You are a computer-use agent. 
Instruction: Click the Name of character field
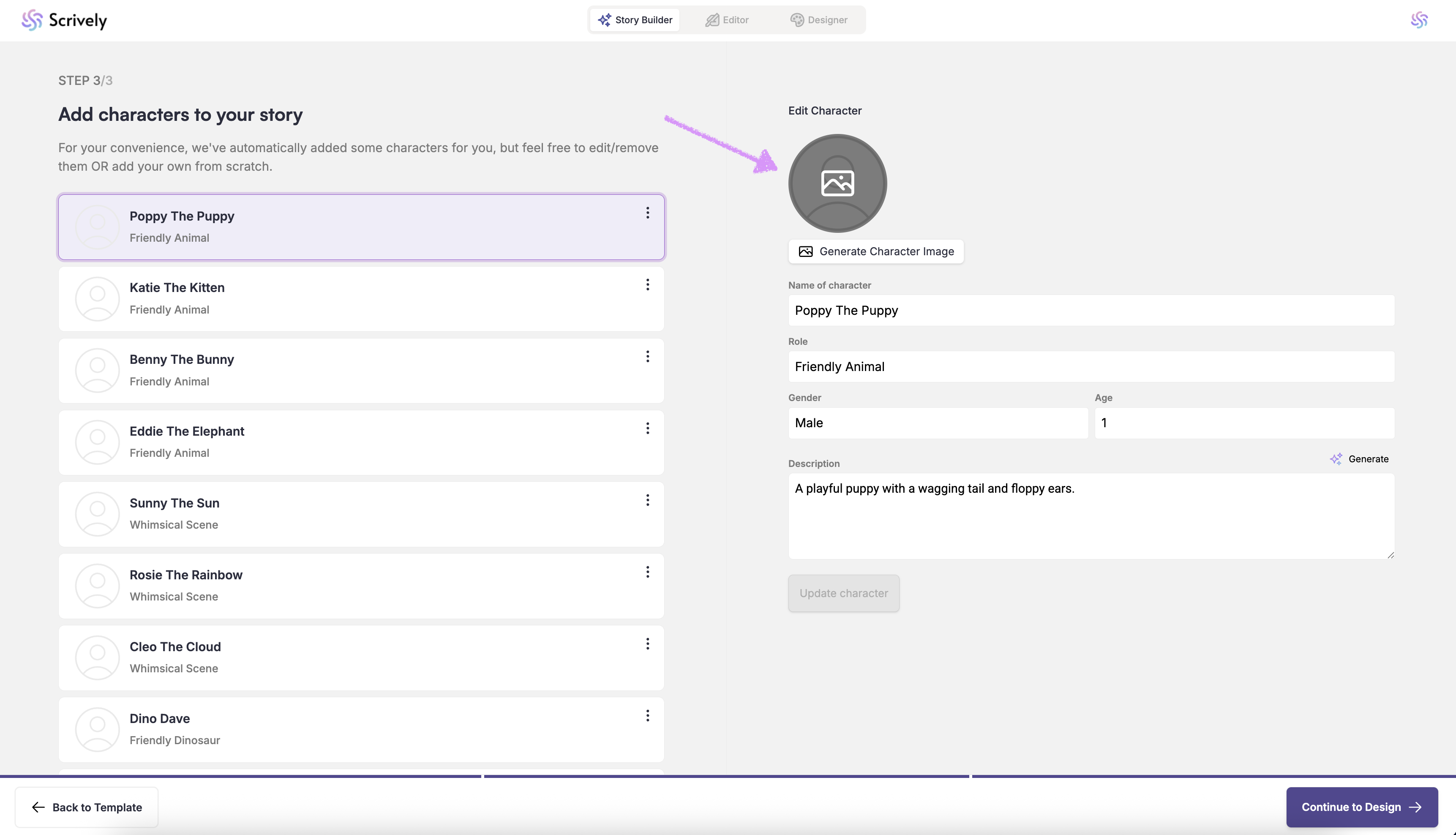click(x=1091, y=310)
